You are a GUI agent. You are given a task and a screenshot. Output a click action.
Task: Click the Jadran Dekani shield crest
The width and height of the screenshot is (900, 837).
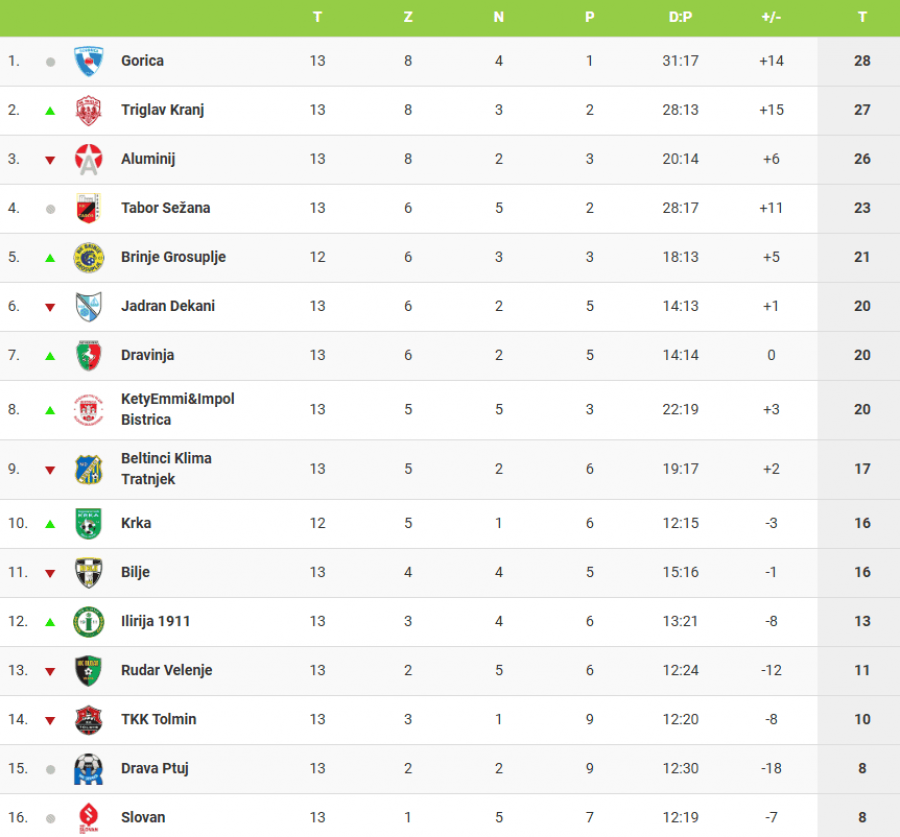[88, 306]
